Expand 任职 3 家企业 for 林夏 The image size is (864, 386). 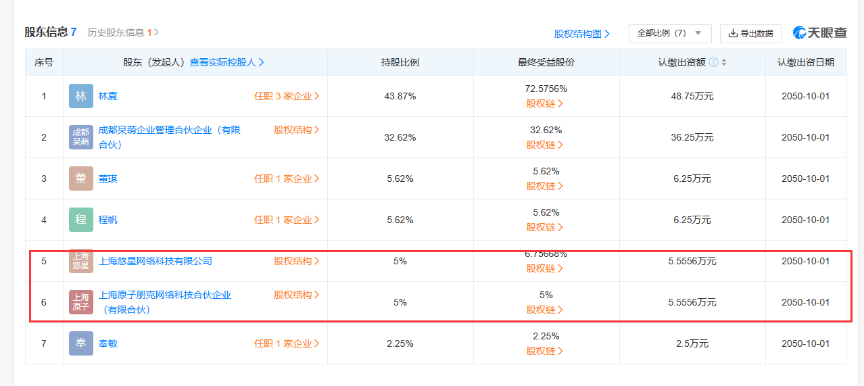[x=287, y=96]
